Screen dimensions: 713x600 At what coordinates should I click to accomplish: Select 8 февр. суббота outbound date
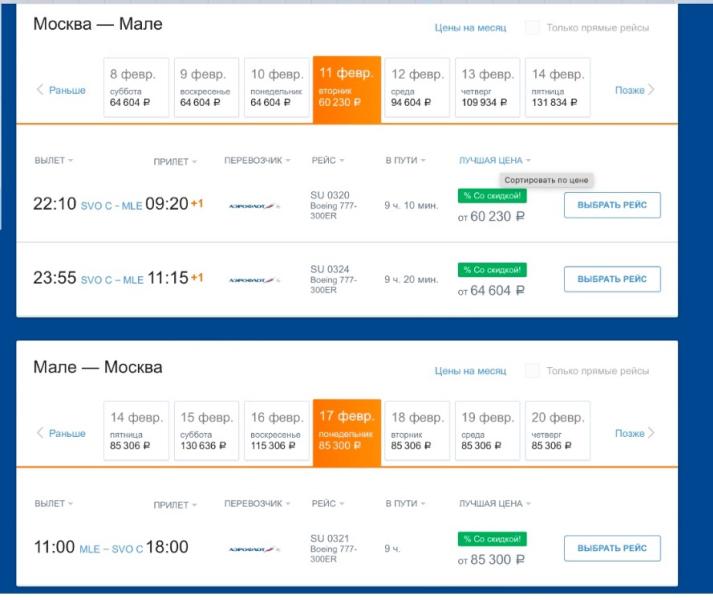pyautogui.click(x=137, y=87)
